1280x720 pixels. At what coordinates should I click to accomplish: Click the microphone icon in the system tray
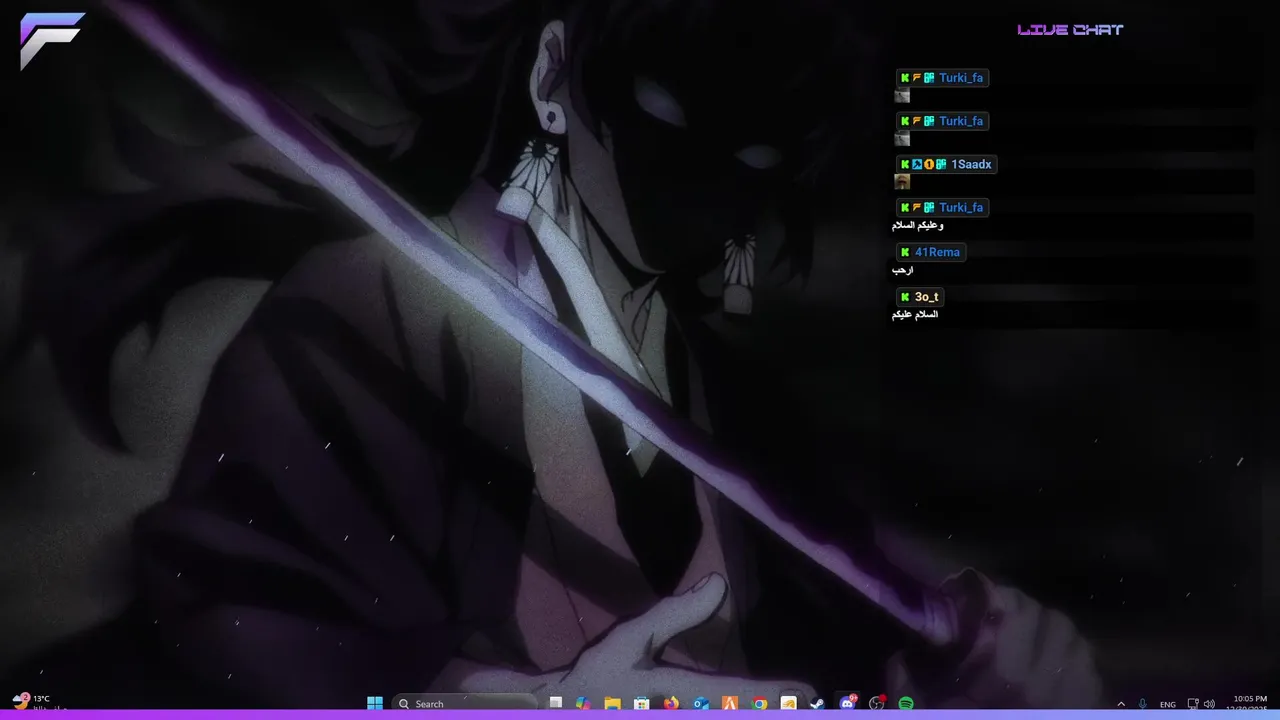click(1143, 704)
